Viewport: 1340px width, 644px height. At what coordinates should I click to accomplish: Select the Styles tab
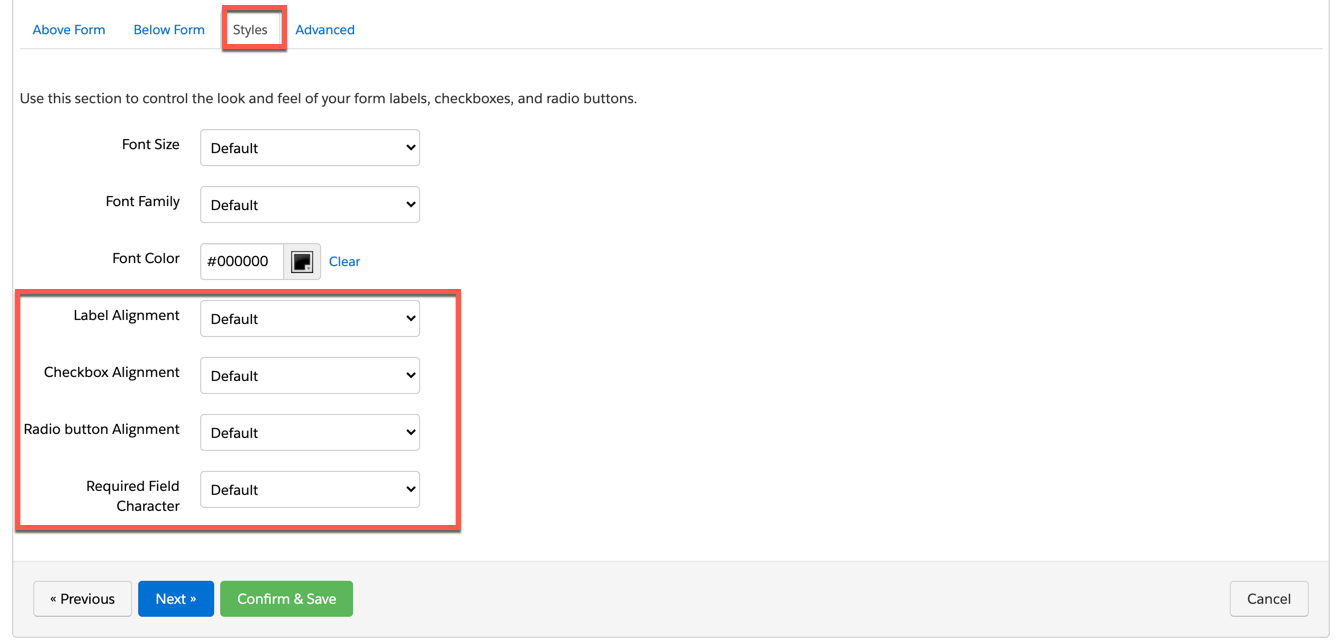(250, 30)
